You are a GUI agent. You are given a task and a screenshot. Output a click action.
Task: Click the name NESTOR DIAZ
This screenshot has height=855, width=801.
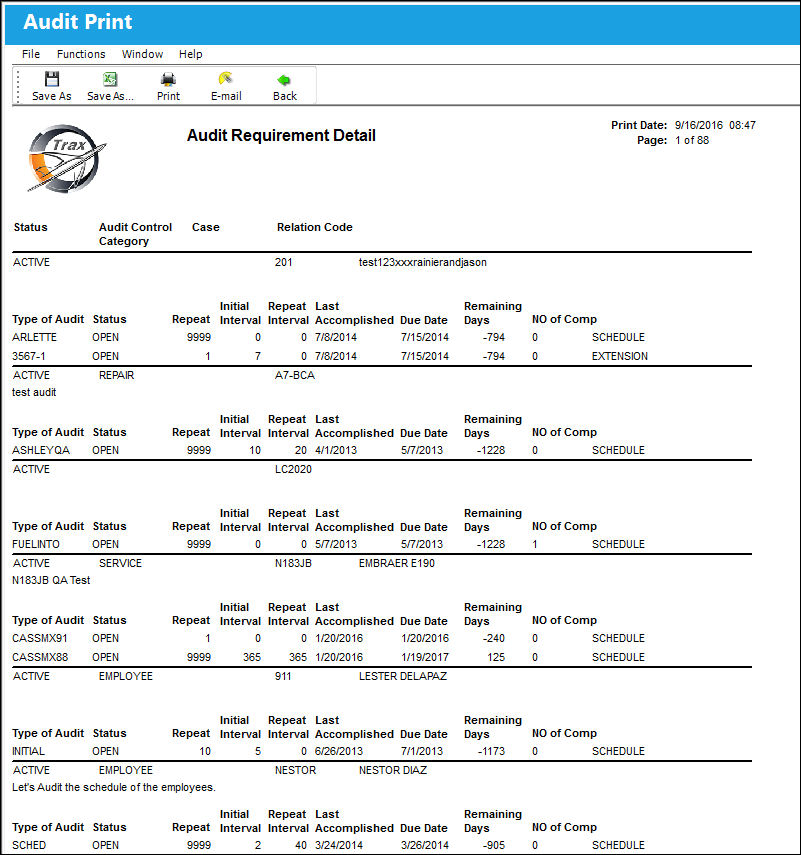393,770
